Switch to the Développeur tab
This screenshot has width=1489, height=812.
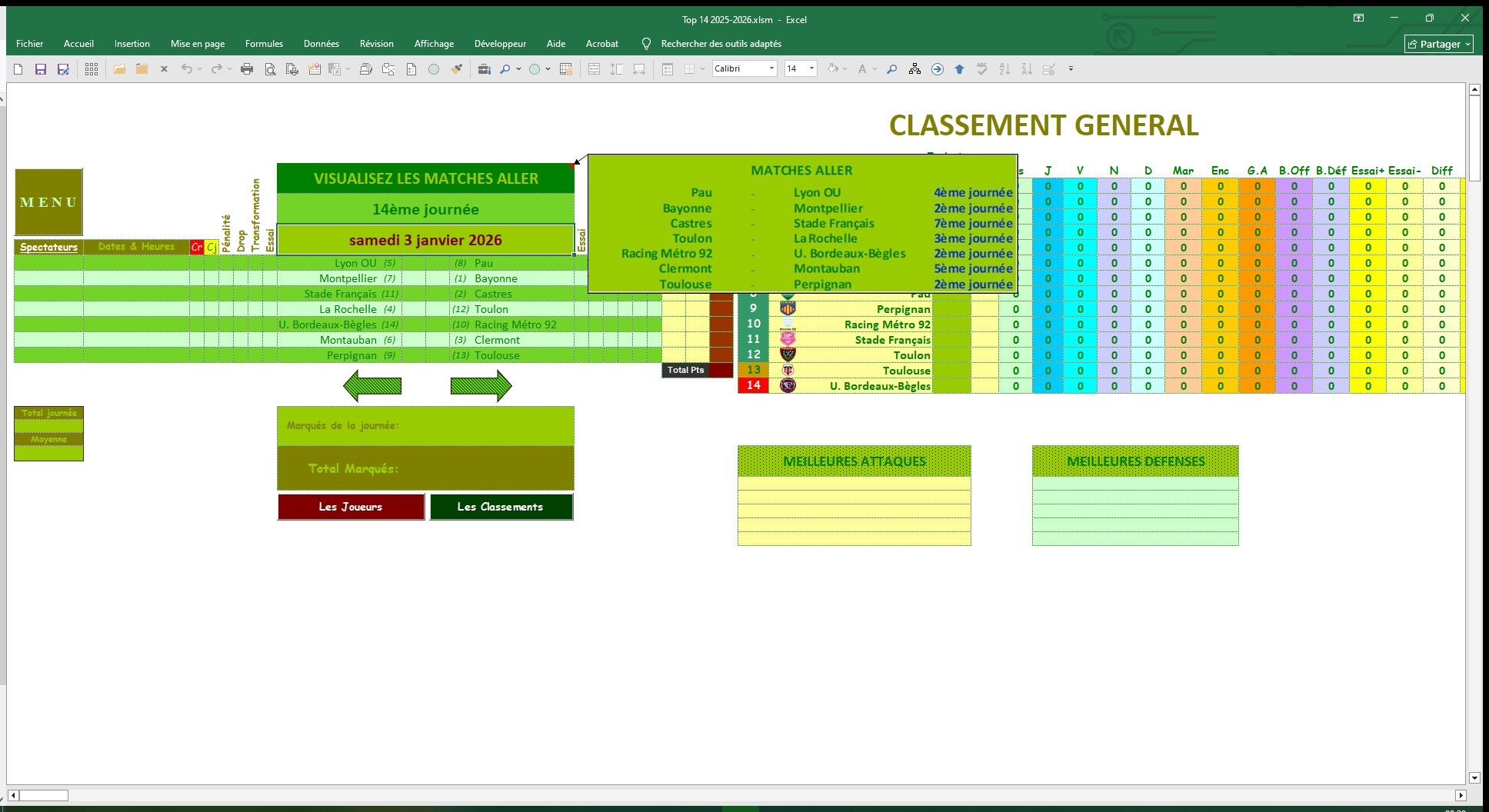(x=500, y=44)
